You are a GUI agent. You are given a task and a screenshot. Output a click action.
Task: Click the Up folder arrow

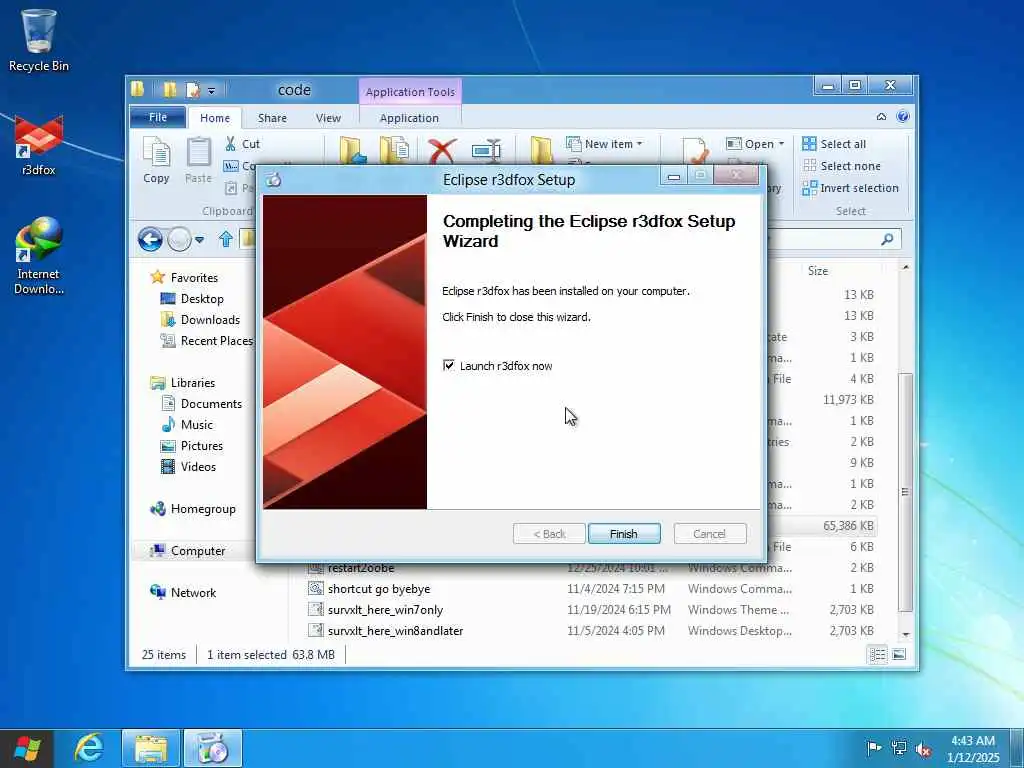click(226, 240)
